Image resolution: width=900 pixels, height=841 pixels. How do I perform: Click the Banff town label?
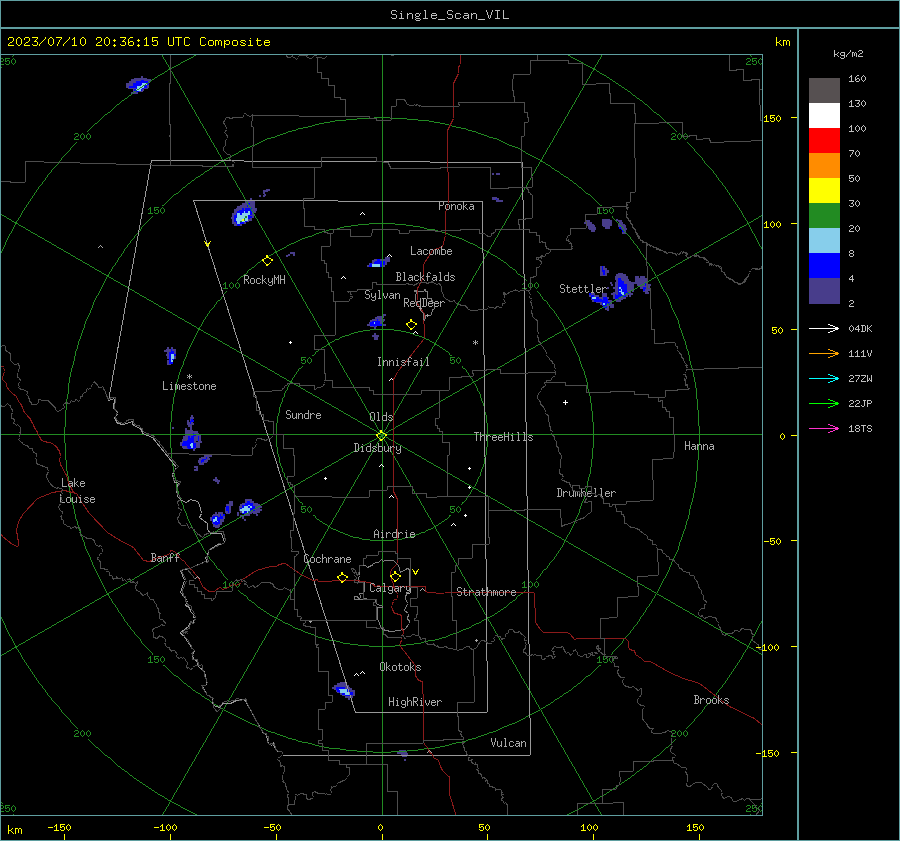165,557
